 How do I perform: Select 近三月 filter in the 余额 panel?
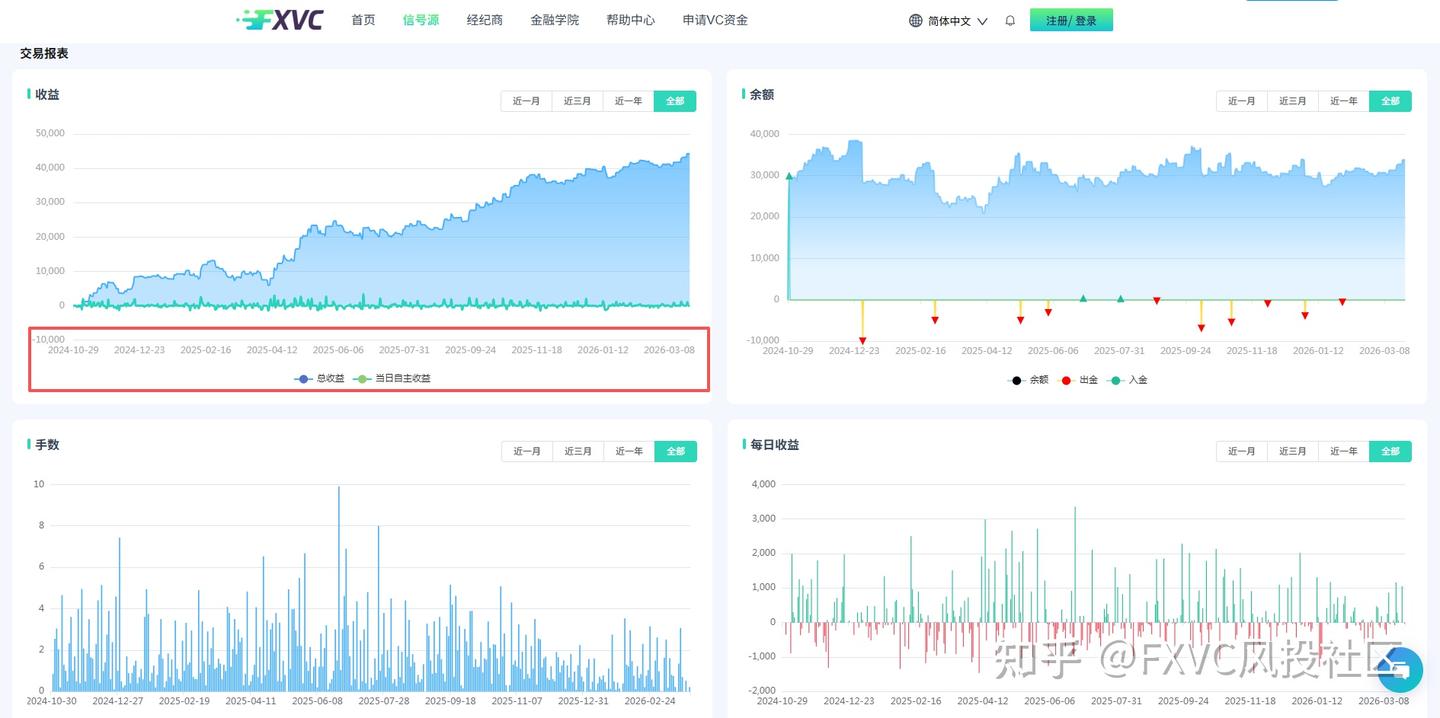1292,100
